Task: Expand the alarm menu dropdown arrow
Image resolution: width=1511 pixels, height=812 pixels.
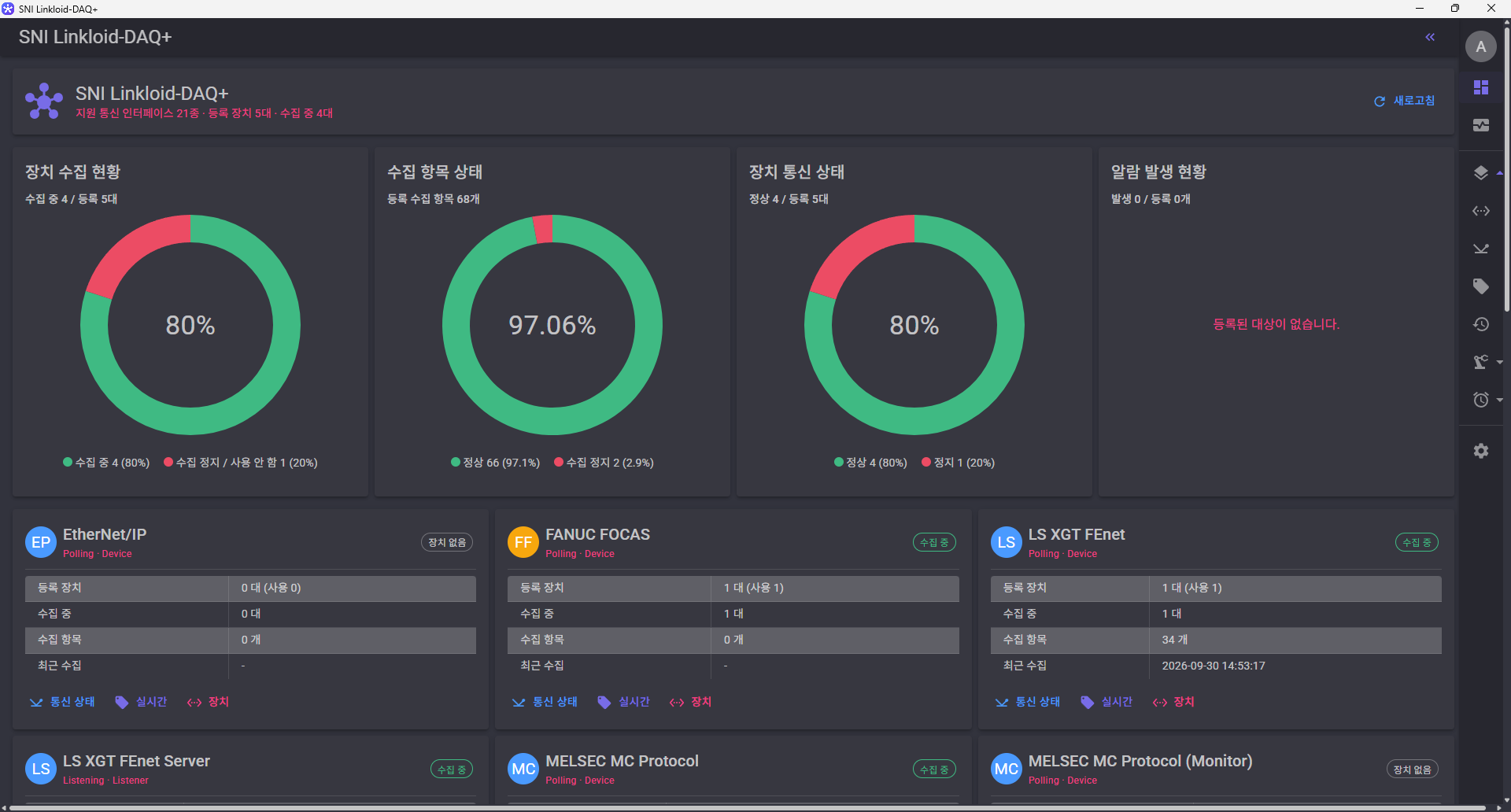Action: pos(1500,400)
